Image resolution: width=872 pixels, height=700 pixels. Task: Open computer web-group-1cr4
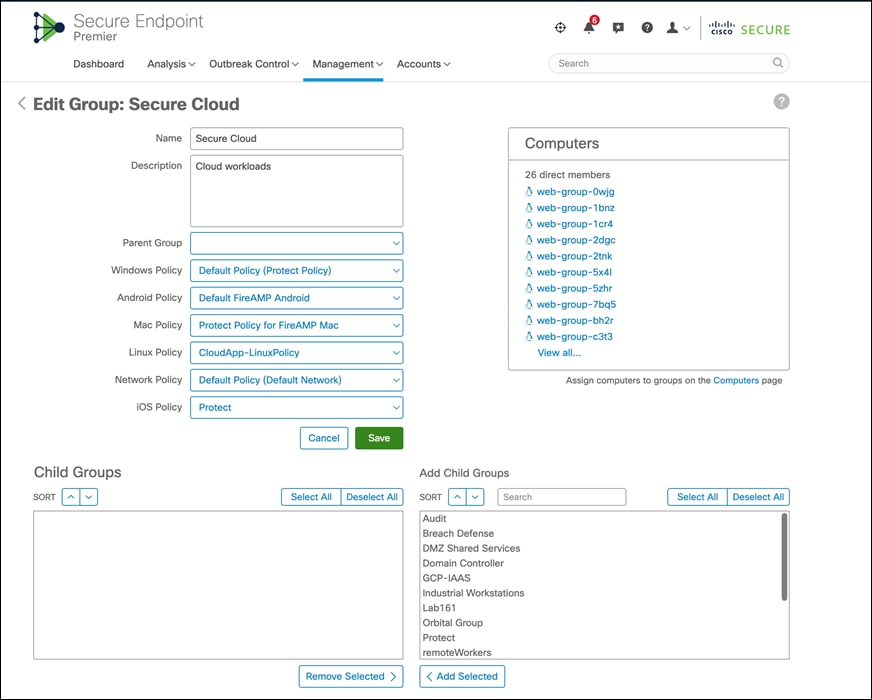tap(574, 224)
